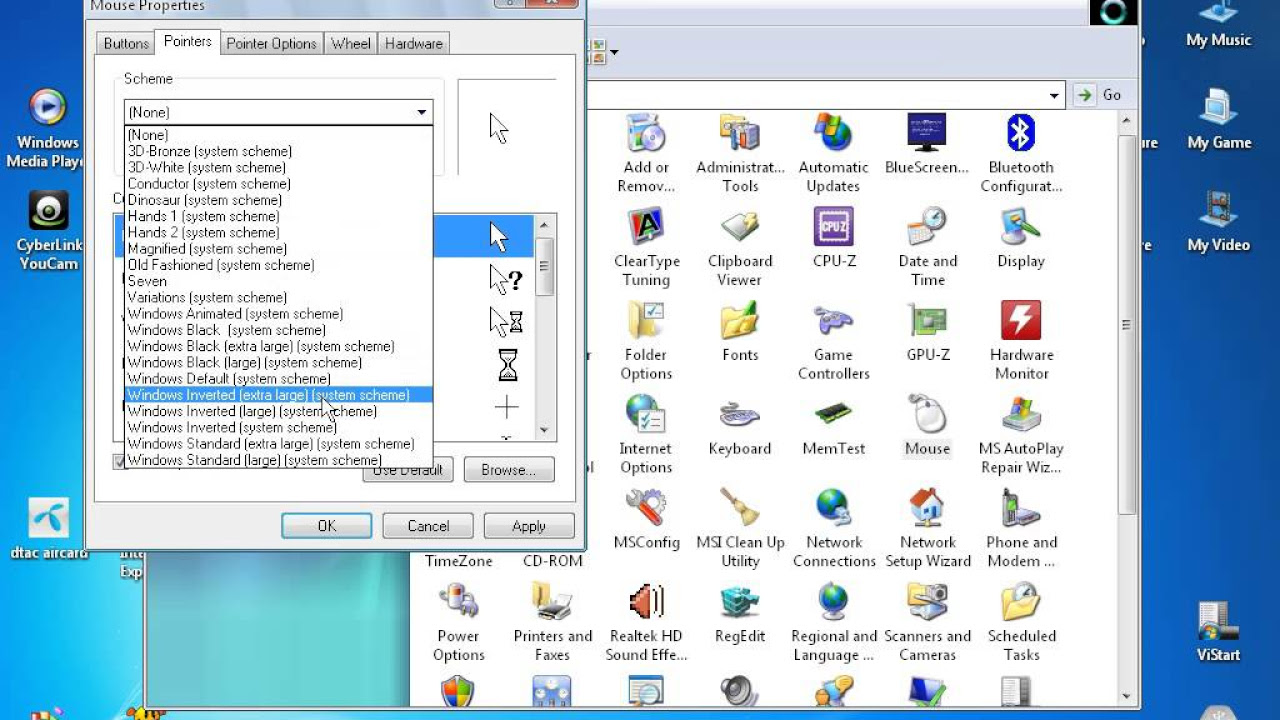Open Add or Remove Programs icon
This screenshot has height=720, width=1280.
(646, 133)
